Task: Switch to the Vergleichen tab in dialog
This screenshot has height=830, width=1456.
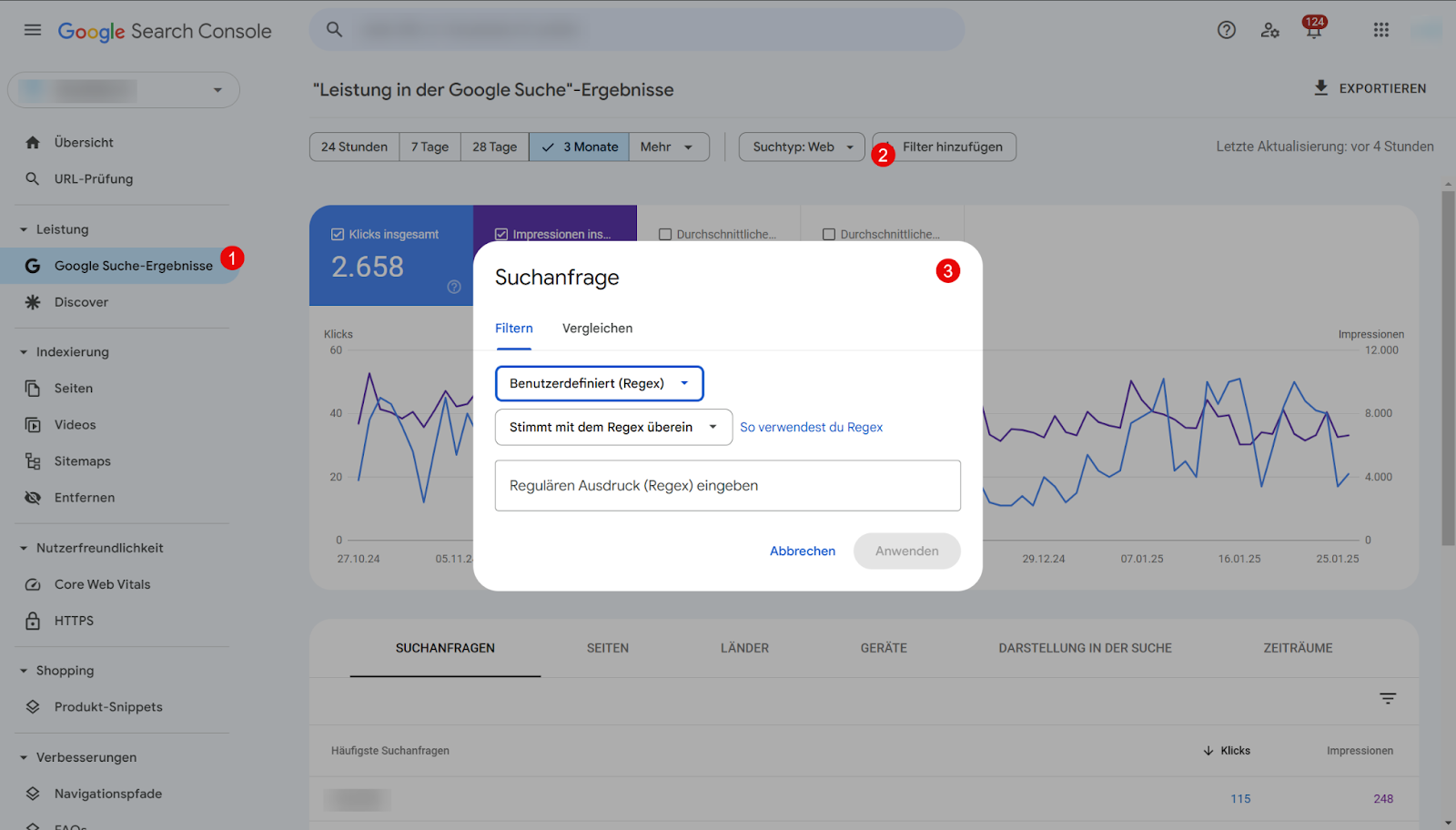Action: (x=597, y=329)
